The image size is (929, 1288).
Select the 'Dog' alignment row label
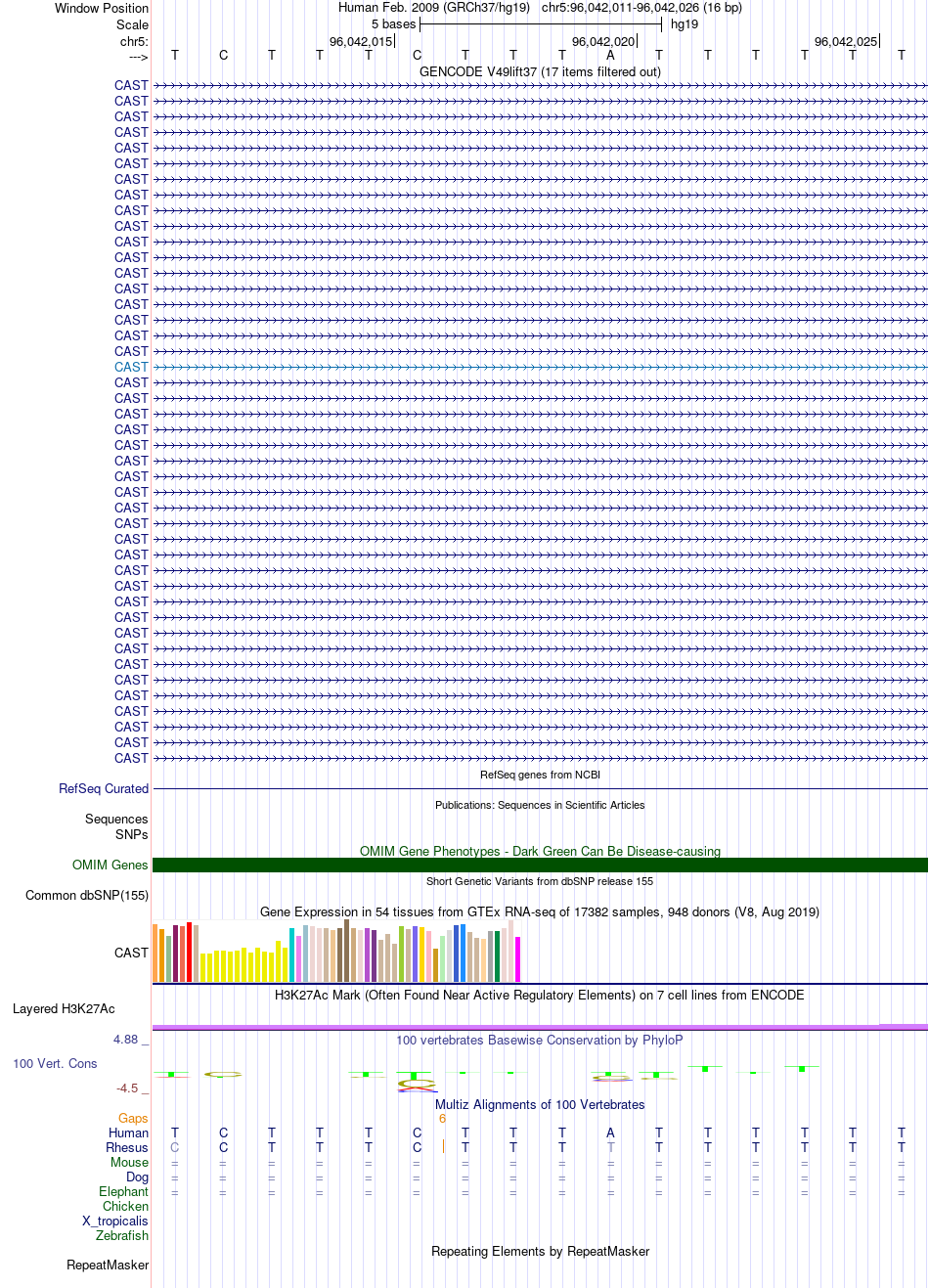click(x=137, y=1177)
